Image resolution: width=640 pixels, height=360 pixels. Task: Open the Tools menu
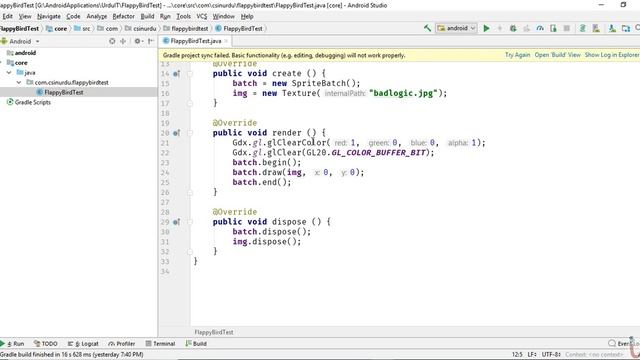(x=183, y=16)
